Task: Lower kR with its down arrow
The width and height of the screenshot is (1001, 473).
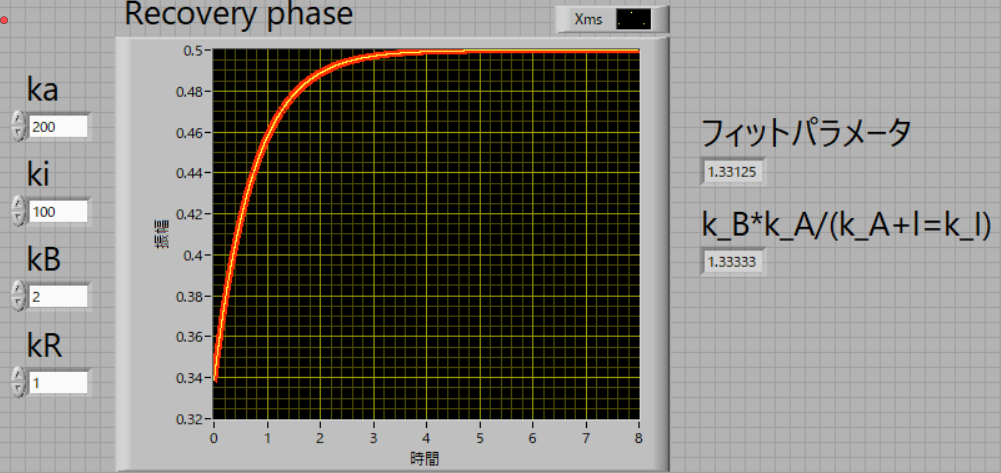Action: coord(18,388)
